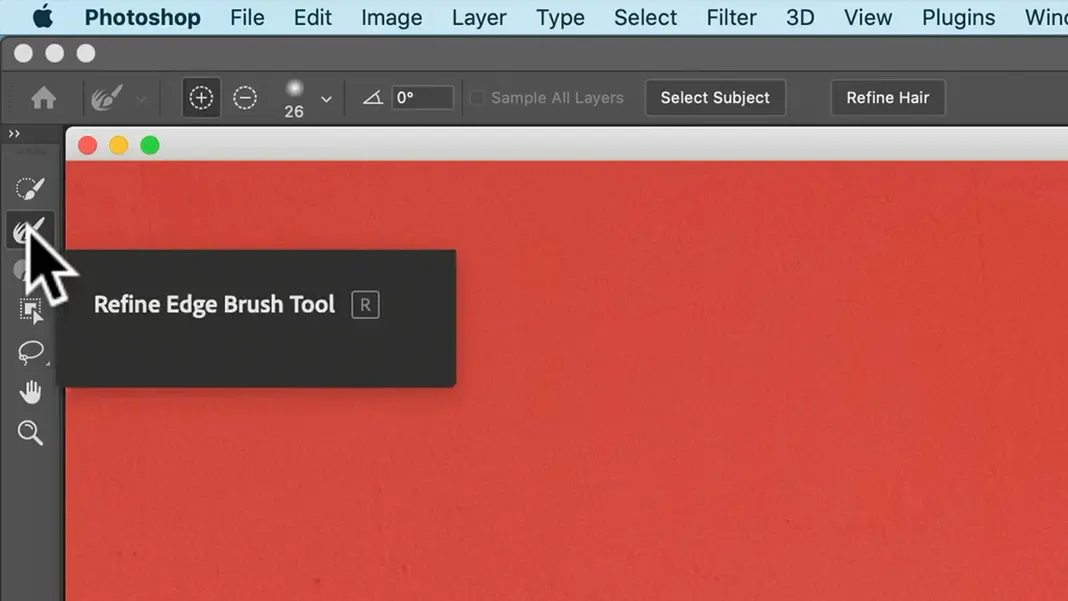Select the Zoom tool
This screenshot has width=1068, height=601.
click(31, 433)
